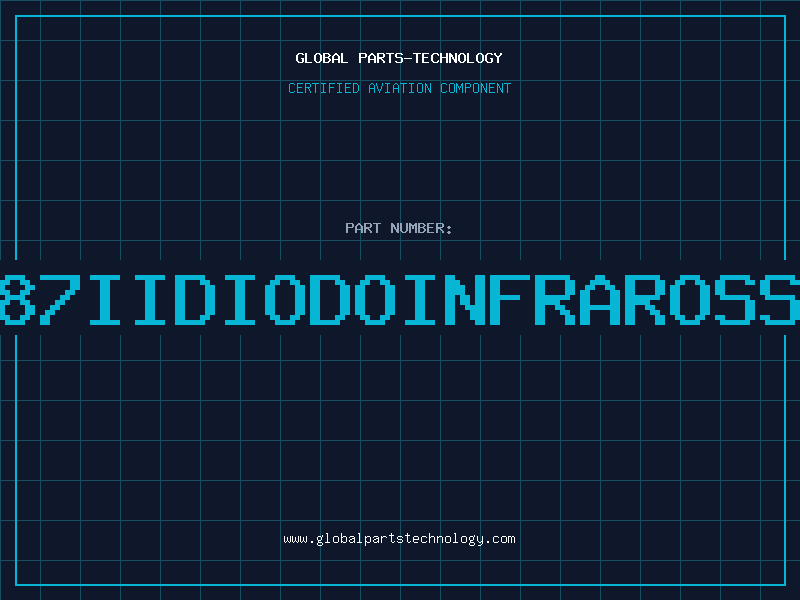The width and height of the screenshot is (800, 600).
Task: Click the word TECHNOLOGY in the header
Action: pos(458,58)
